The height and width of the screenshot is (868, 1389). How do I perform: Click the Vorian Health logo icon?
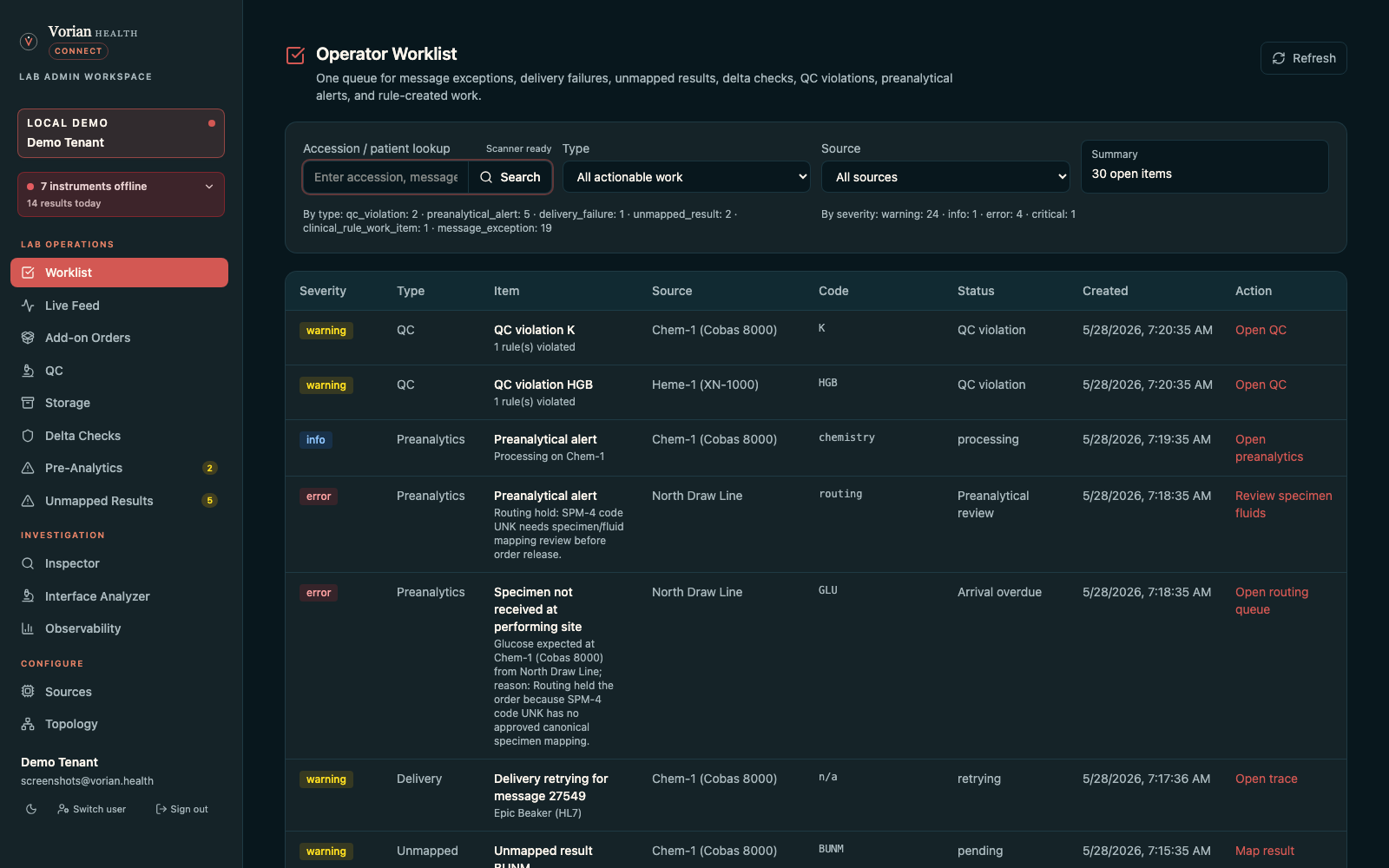29,41
